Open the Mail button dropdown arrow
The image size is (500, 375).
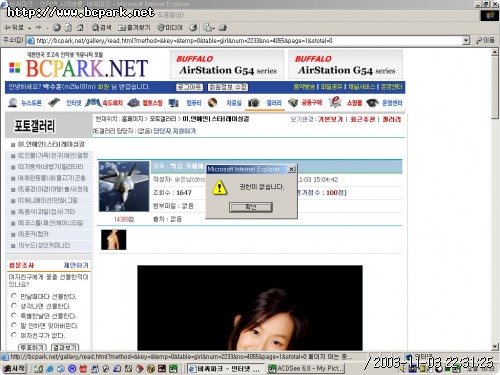tap(213, 28)
